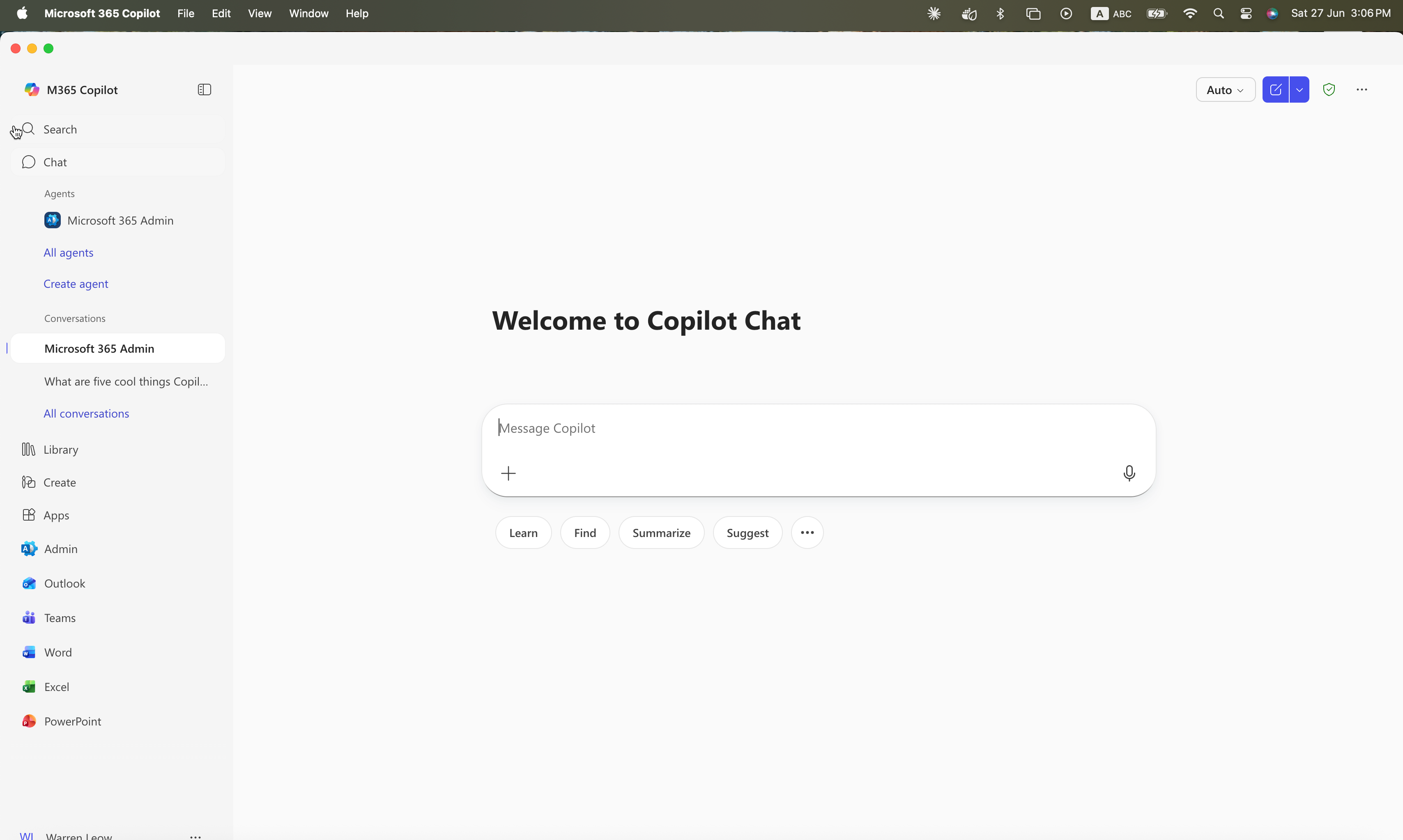The height and width of the screenshot is (840, 1403).
Task: Open the Microsoft 365 Admin conversation
Action: pyautogui.click(x=118, y=349)
